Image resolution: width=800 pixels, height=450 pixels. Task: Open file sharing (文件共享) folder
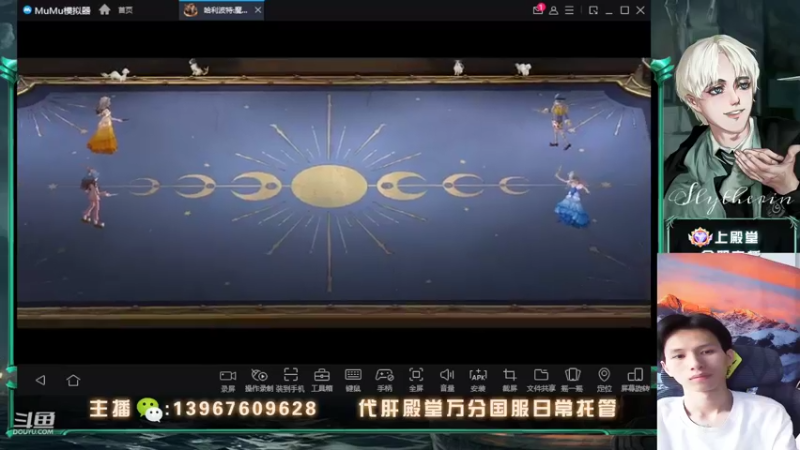click(x=541, y=380)
